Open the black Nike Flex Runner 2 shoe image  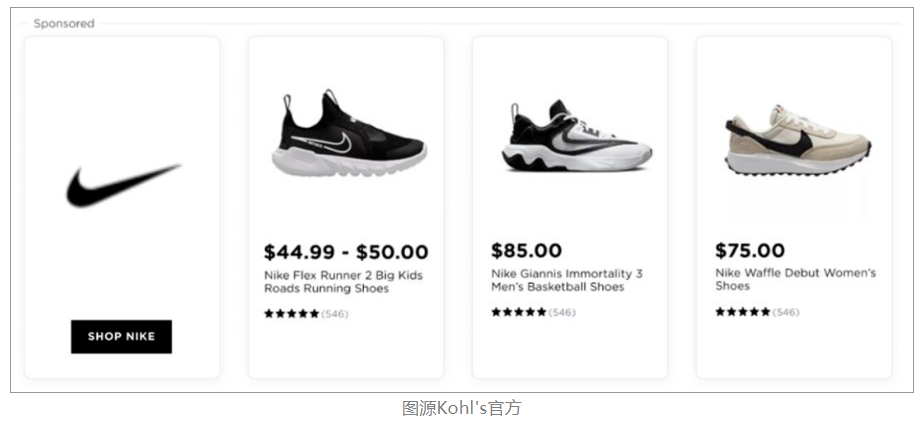[x=349, y=133]
